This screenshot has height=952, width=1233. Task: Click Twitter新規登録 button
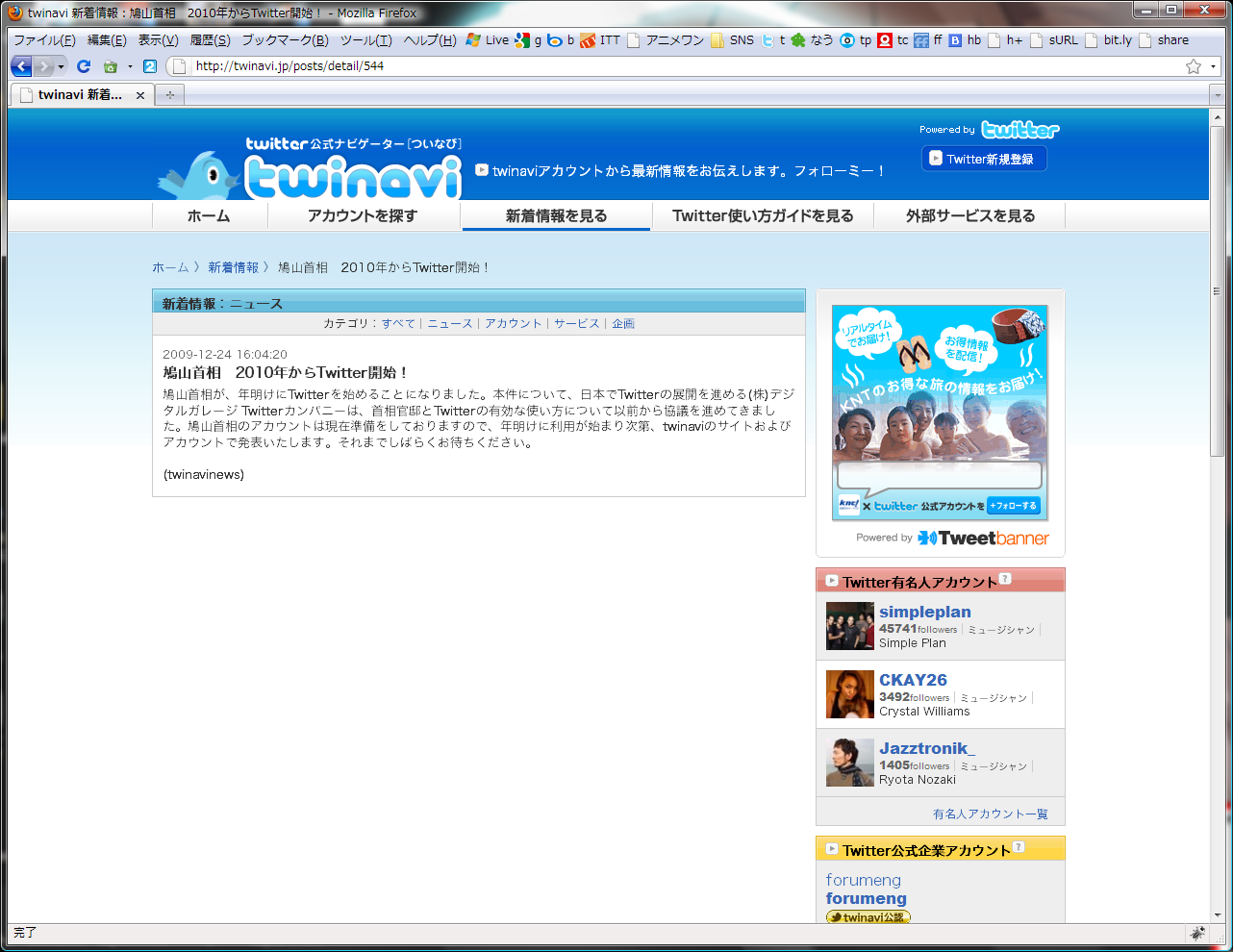point(984,159)
